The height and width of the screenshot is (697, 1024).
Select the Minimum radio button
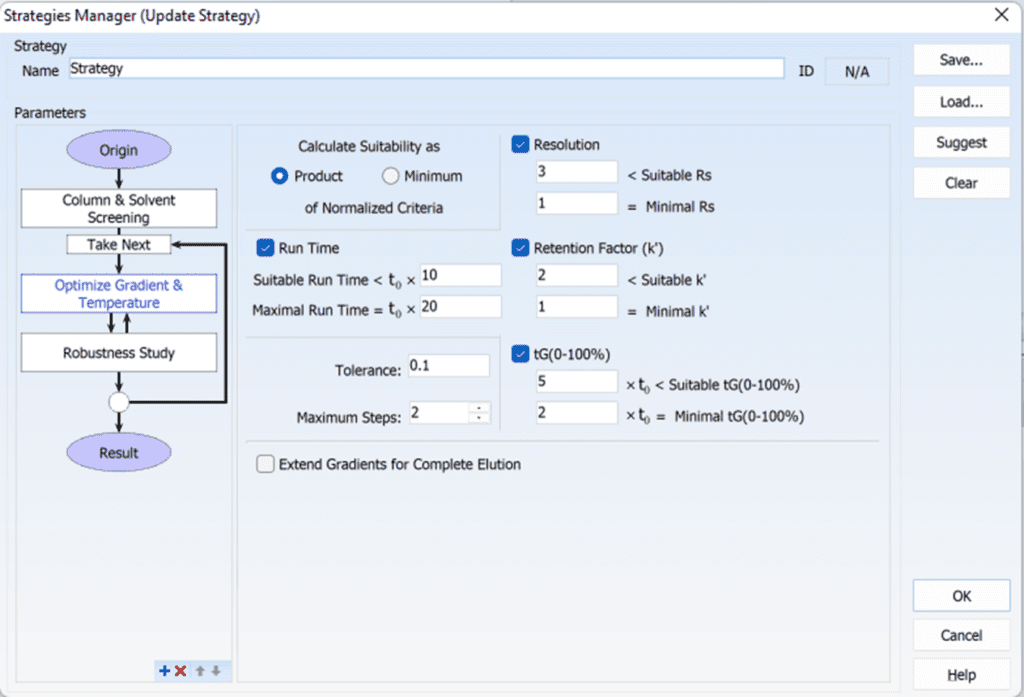pos(389,176)
